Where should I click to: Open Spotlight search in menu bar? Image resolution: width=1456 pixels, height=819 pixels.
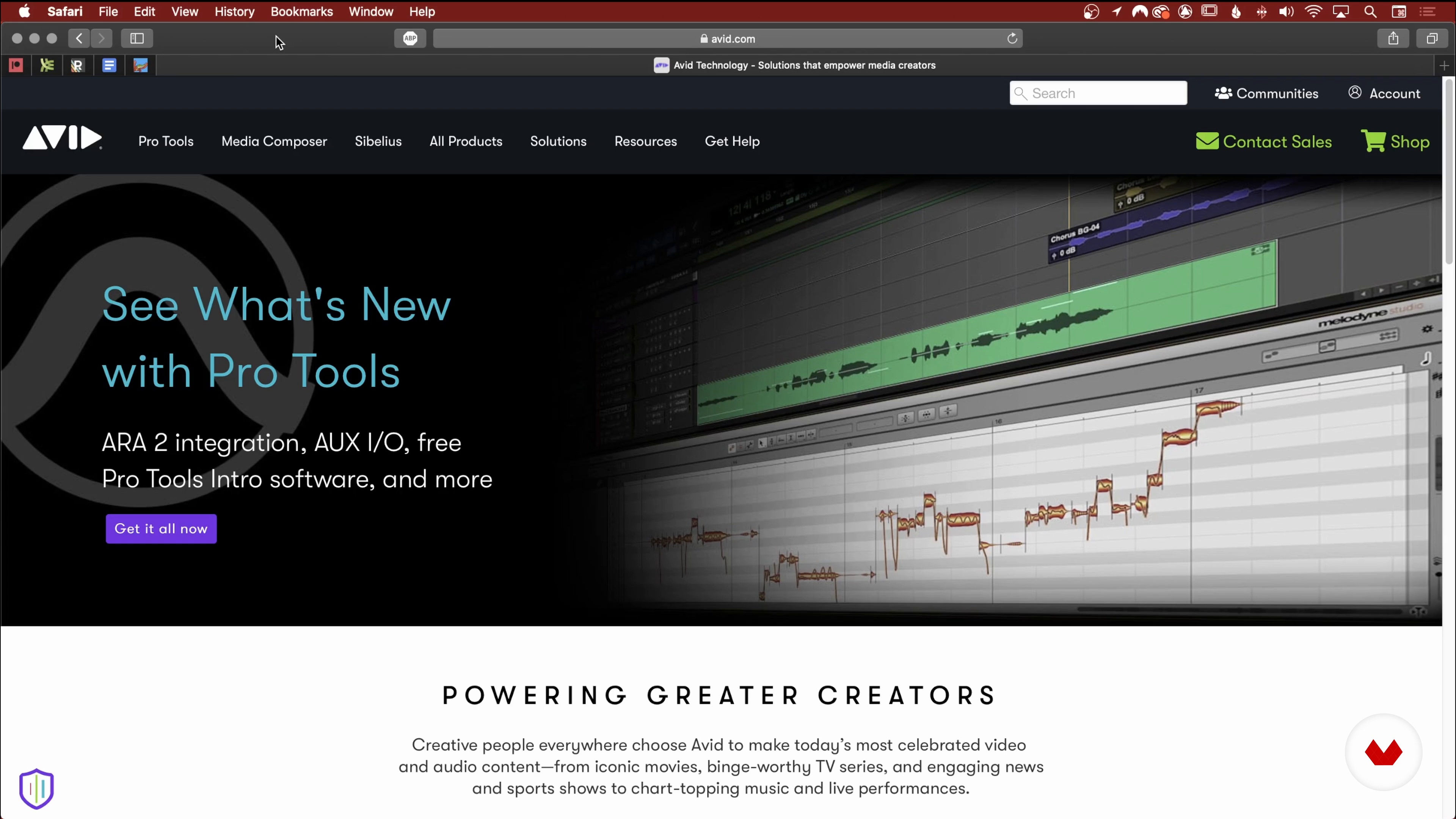[x=1370, y=11]
